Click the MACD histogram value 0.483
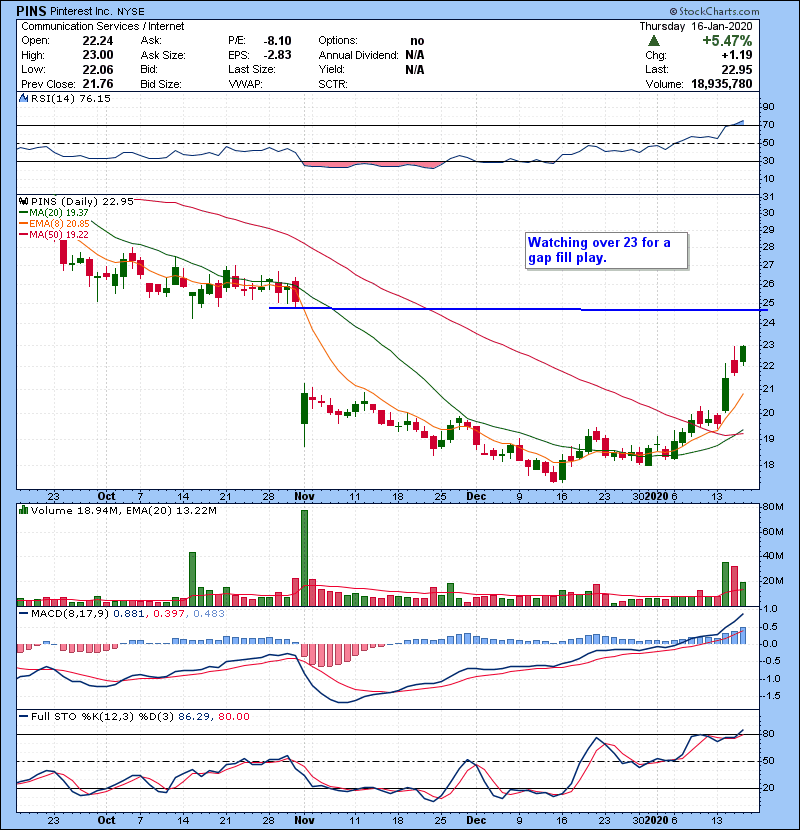Viewport: 800px width, 830px height. pos(209,614)
